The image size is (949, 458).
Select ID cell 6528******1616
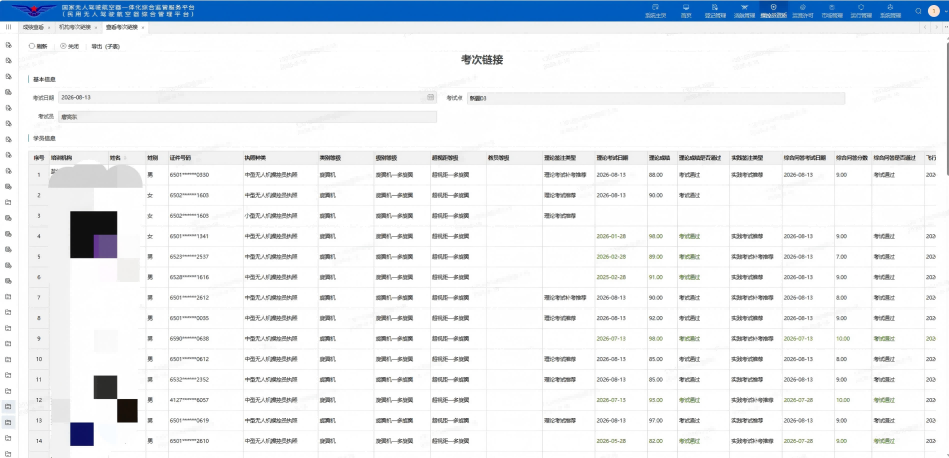189,277
